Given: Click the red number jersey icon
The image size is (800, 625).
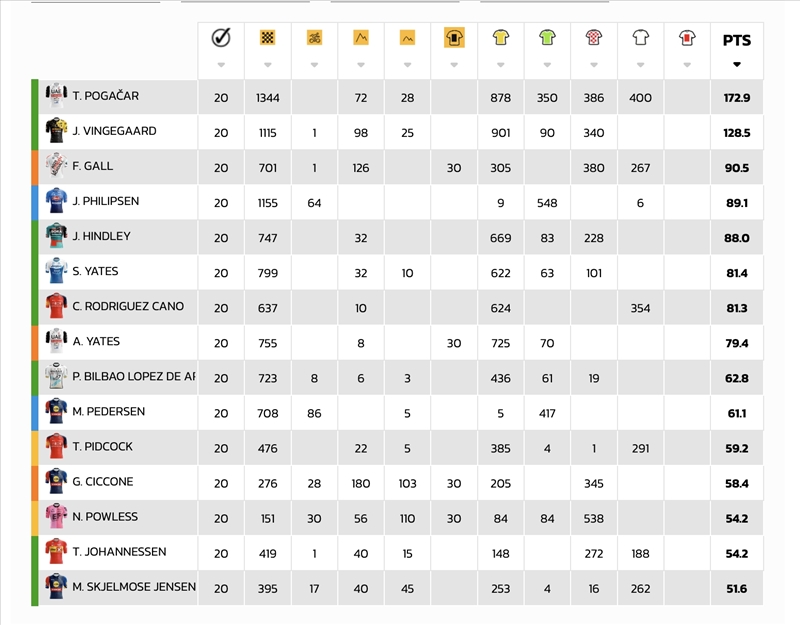Looking at the screenshot, I should [x=687, y=38].
